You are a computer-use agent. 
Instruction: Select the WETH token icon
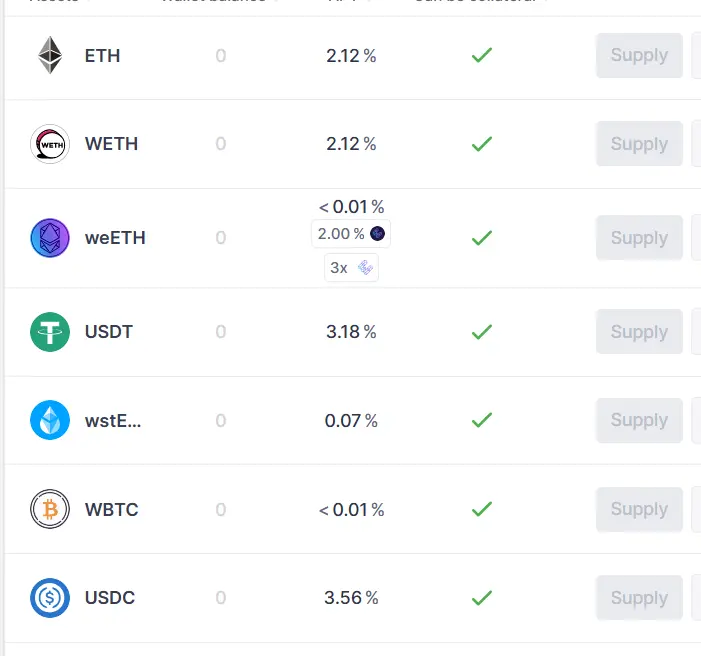(50, 144)
